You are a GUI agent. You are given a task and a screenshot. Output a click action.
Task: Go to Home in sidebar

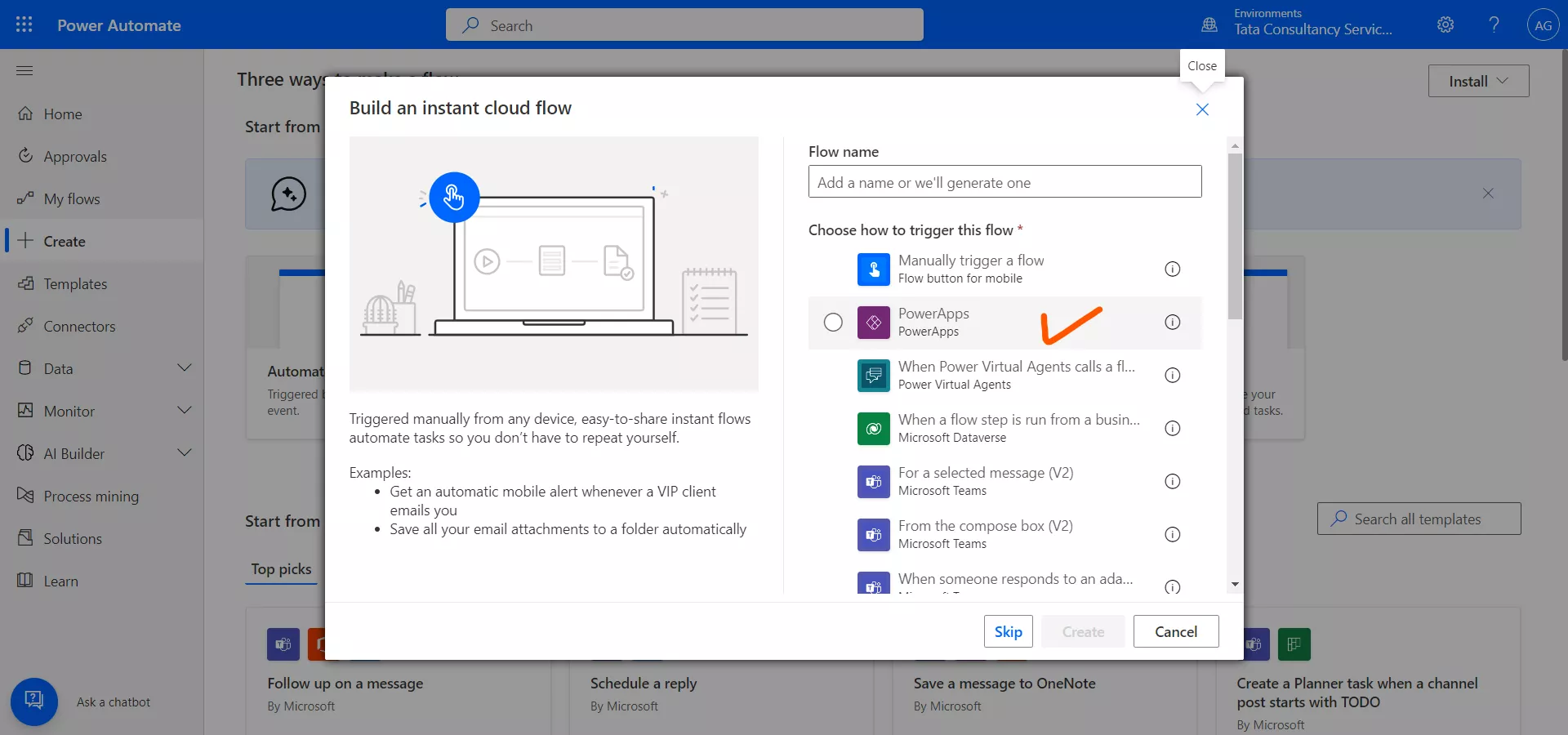pyautogui.click(x=101, y=114)
